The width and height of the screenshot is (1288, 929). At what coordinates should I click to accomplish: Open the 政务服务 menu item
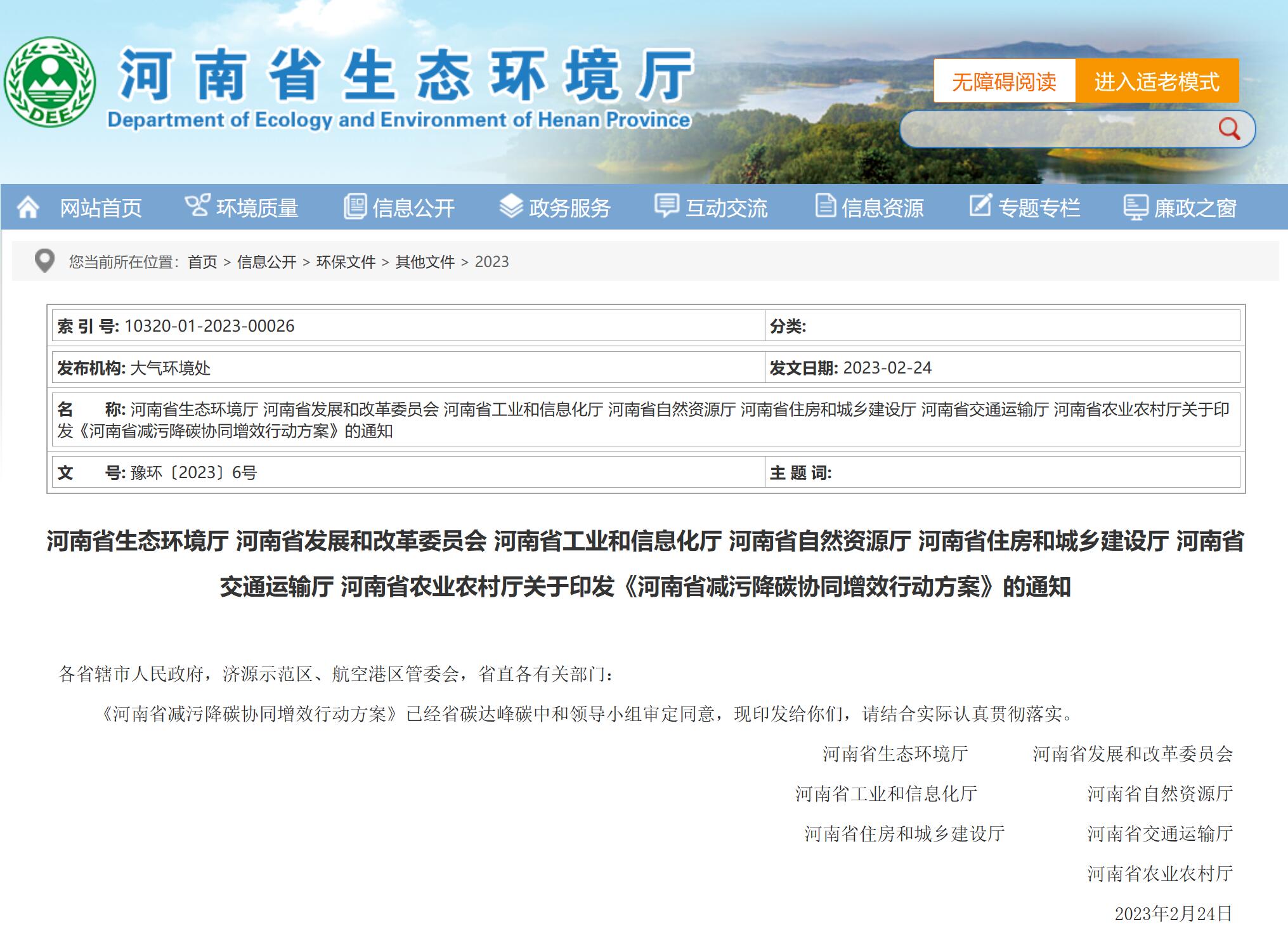tap(569, 208)
